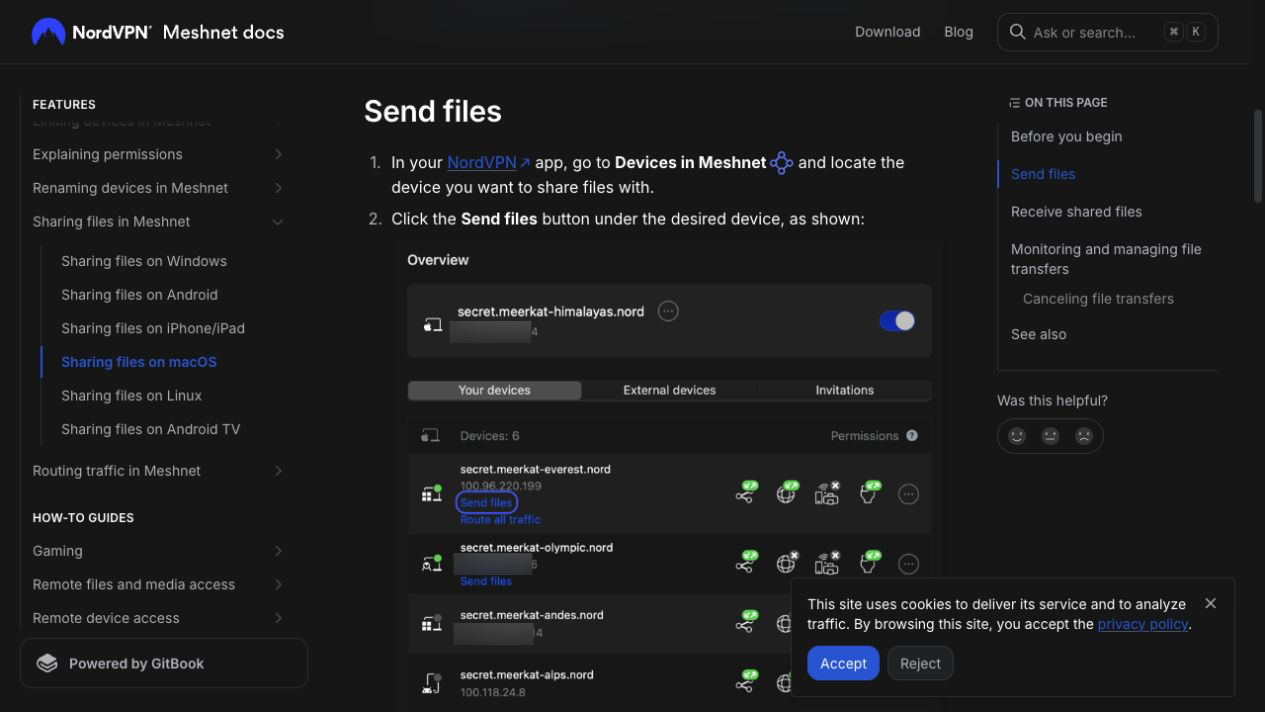Open Sharing files on Android page

coord(139,295)
